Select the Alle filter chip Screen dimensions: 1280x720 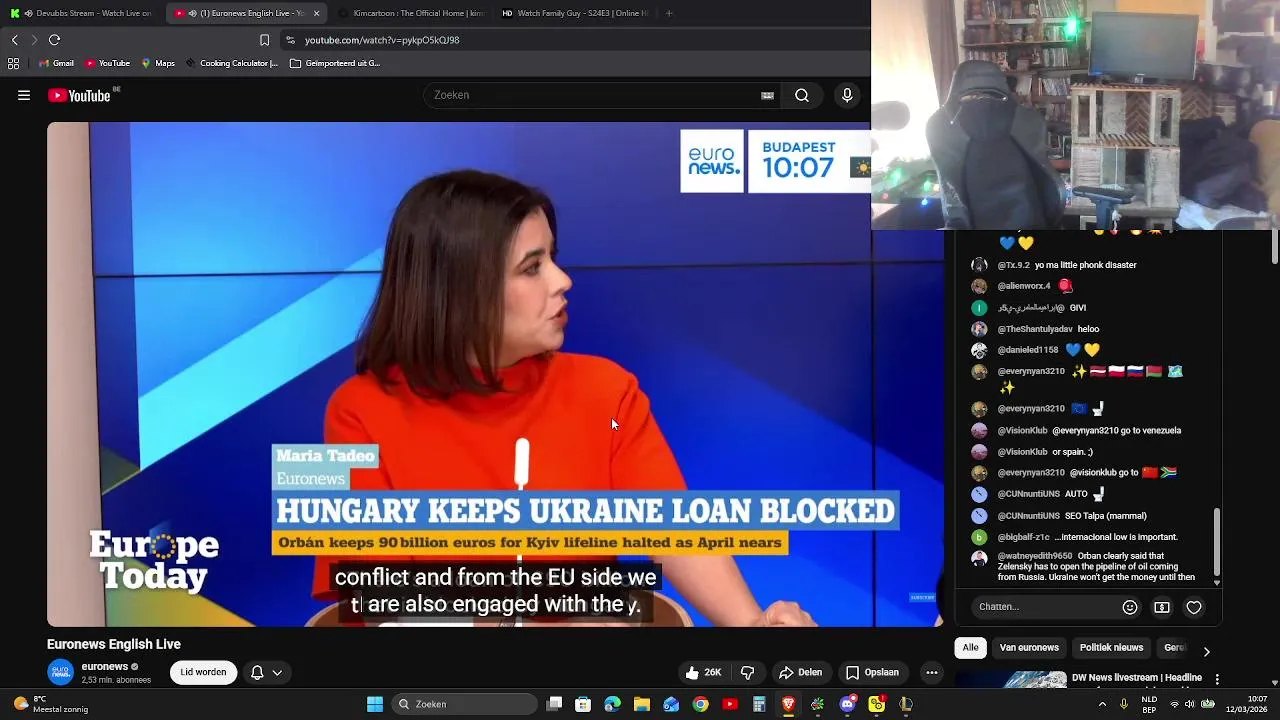pyautogui.click(x=970, y=648)
